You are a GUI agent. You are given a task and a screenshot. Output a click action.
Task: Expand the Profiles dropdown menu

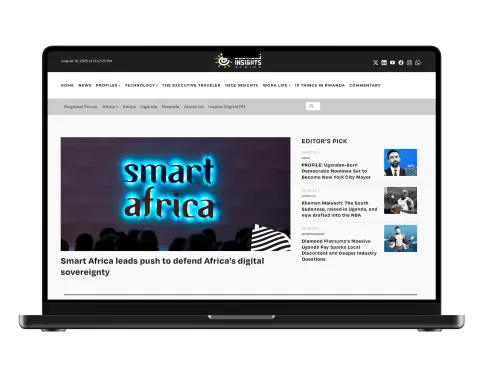coord(108,85)
